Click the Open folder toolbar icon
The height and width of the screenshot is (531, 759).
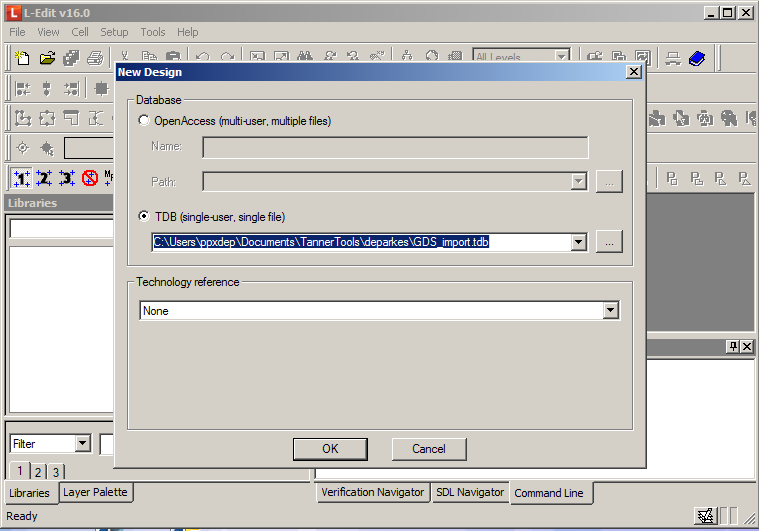coord(46,58)
